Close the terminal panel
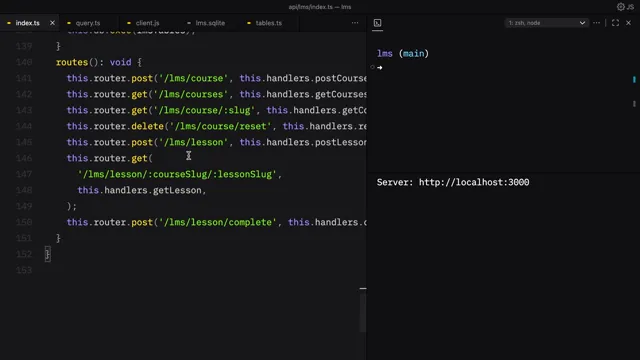This screenshot has width=640, height=360. click(x=629, y=23)
